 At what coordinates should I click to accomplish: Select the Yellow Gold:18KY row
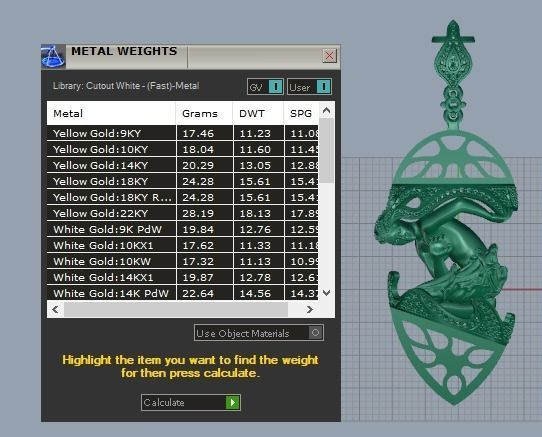[183, 181]
